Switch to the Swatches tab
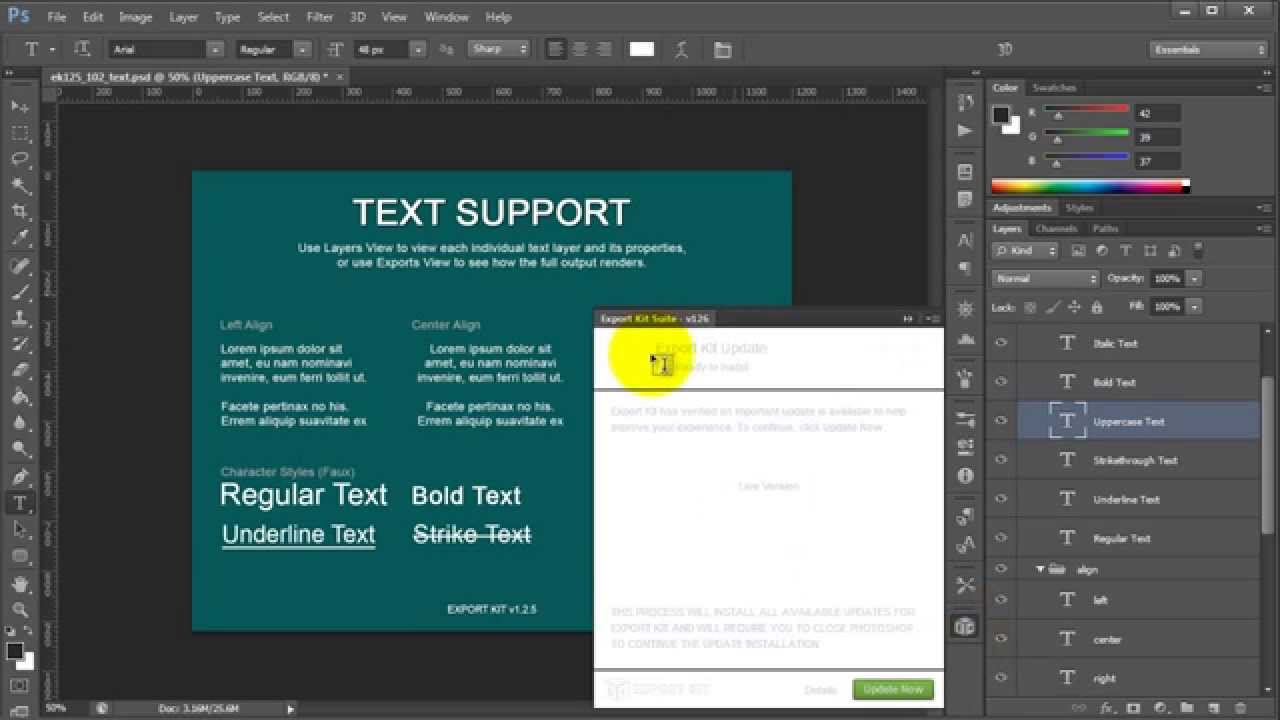Viewport: 1280px width, 720px height. pos(1054,88)
